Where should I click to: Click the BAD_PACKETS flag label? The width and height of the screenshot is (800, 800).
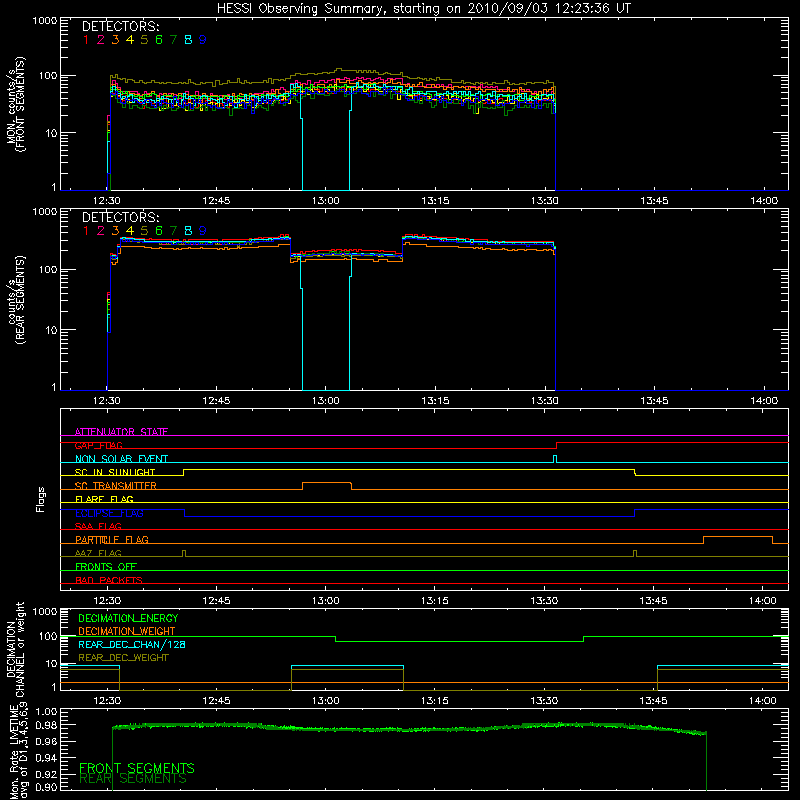point(109,580)
